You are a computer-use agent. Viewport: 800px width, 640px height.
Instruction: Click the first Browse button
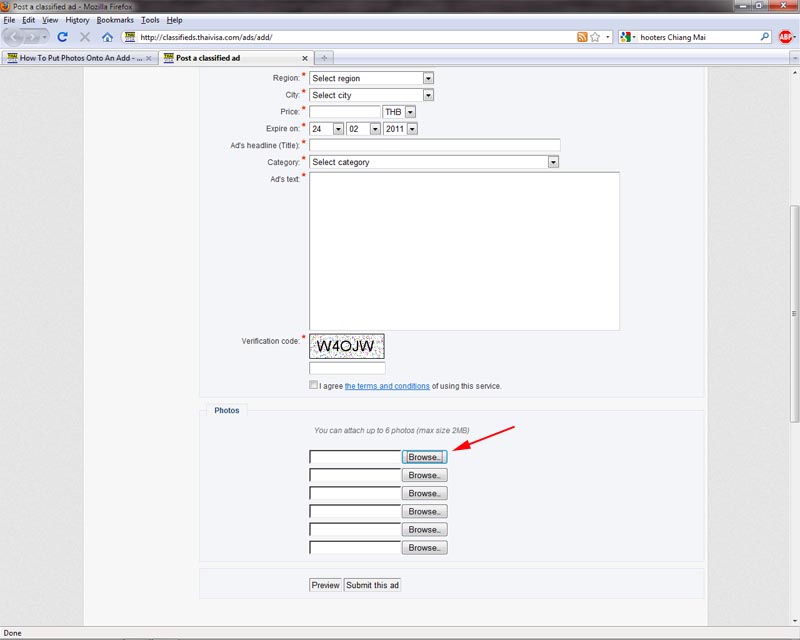[x=424, y=457]
